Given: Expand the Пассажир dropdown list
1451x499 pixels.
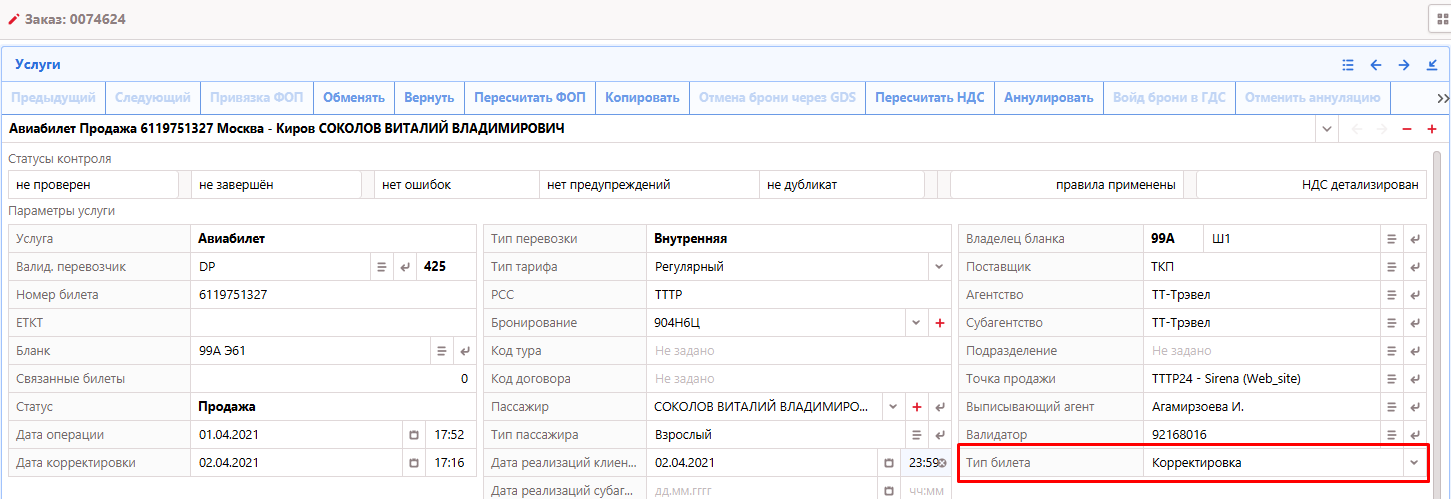Looking at the screenshot, I should (x=891, y=407).
